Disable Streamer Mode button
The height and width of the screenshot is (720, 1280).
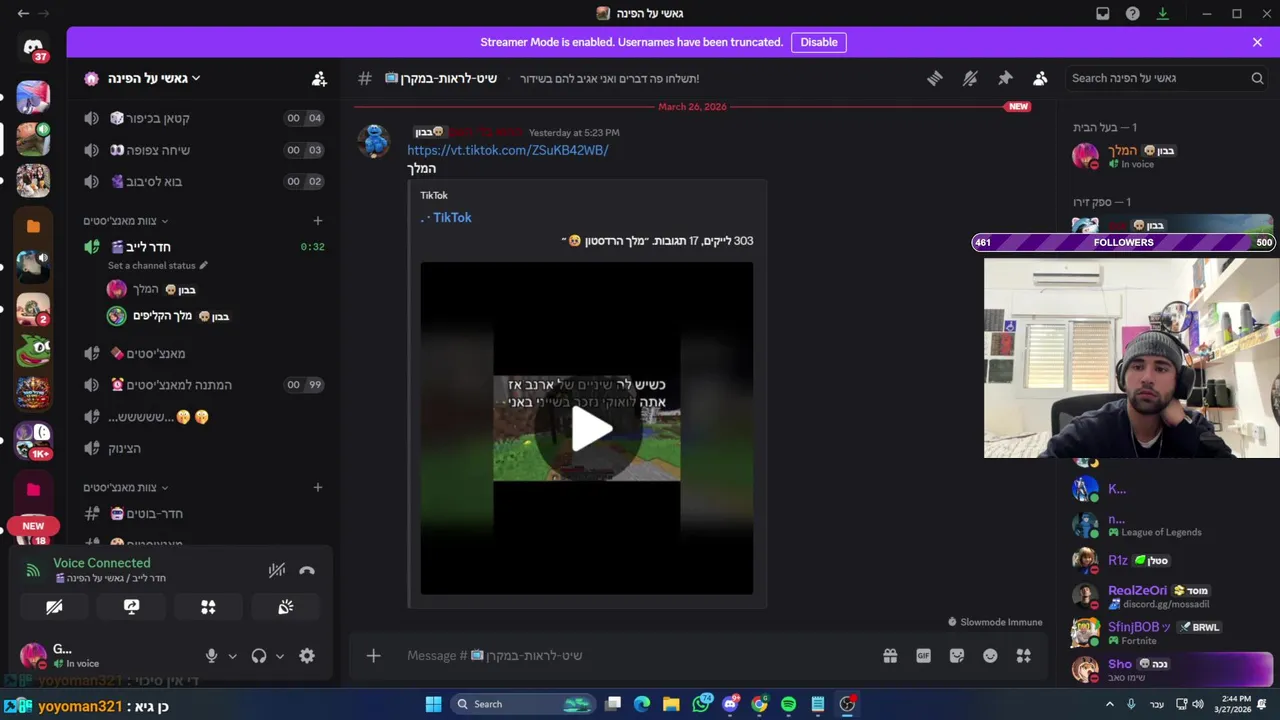coord(818,42)
